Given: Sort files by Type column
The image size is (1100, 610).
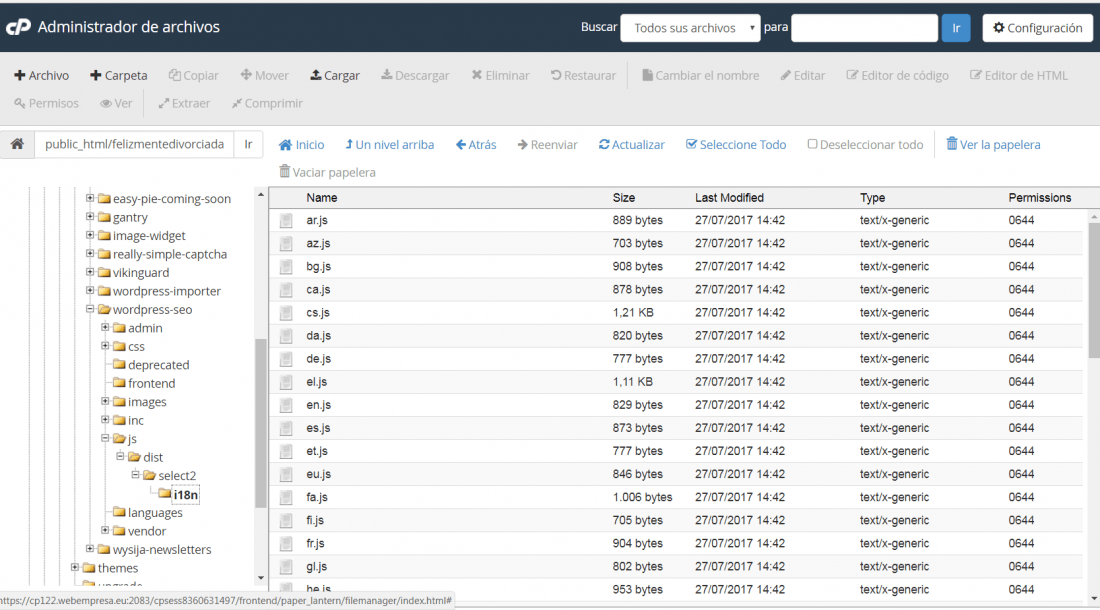Looking at the screenshot, I should pos(873,198).
